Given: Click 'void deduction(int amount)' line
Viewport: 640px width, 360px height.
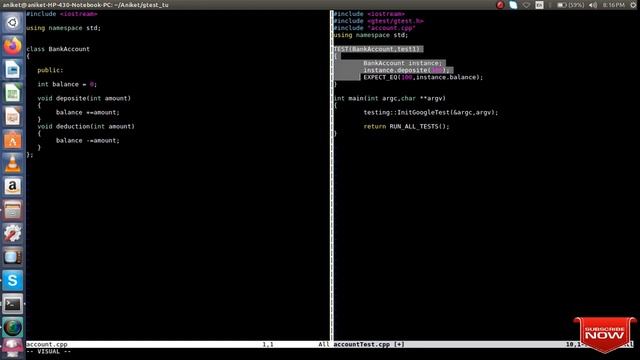Looking at the screenshot, I should tap(86, 127).
